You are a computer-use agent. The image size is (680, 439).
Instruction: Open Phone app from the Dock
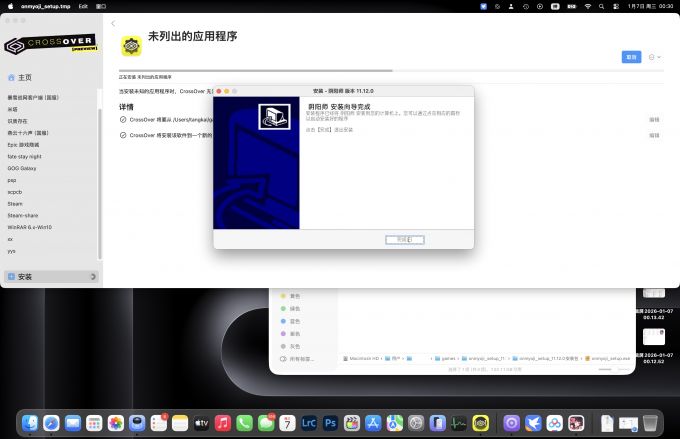245,423
